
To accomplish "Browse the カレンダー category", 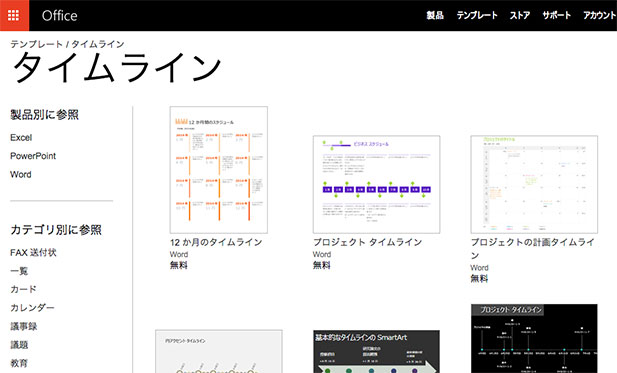I will coord(32,308).
